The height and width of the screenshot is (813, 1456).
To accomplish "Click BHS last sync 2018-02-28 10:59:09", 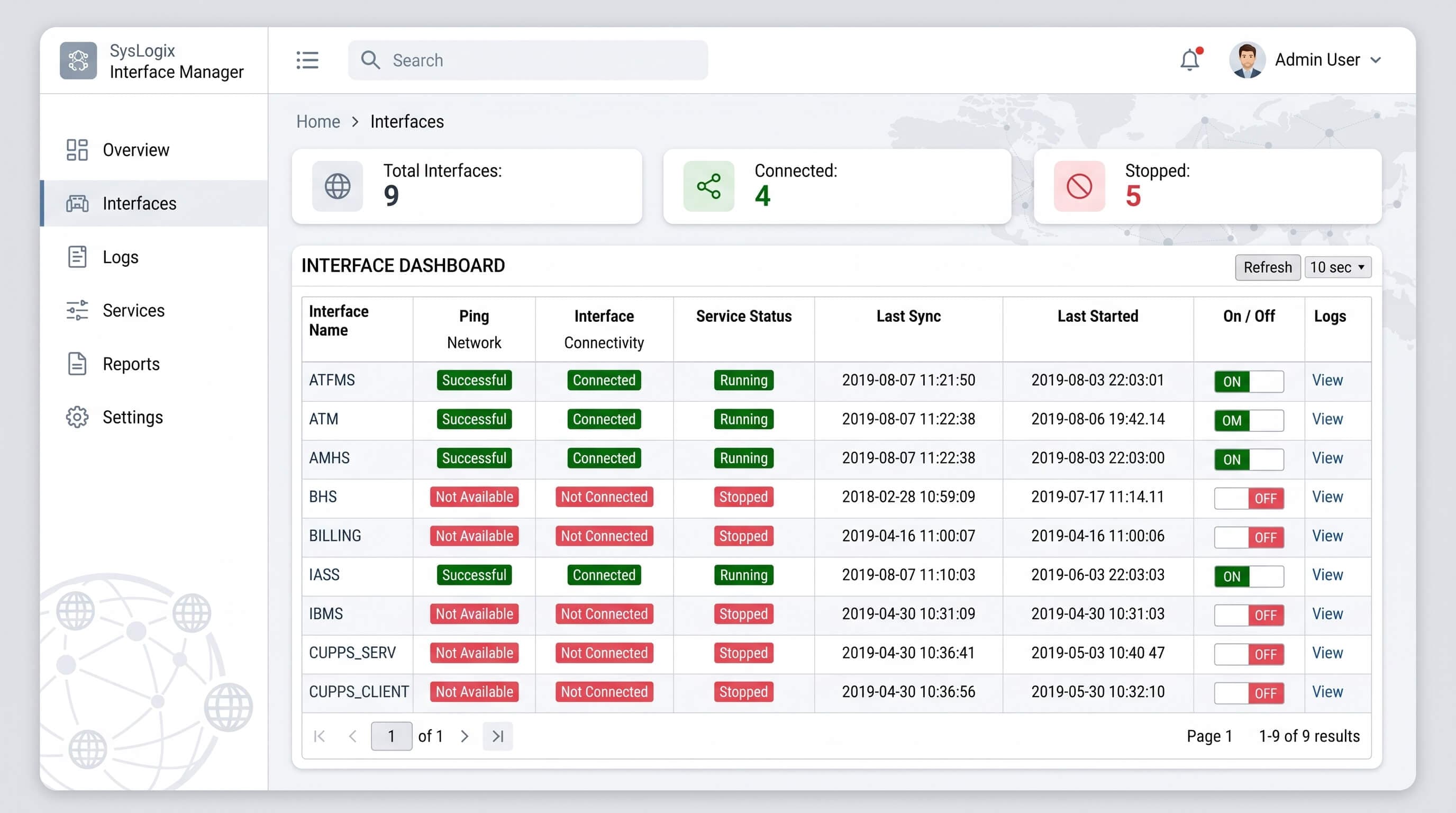I will click(x=908, y=497).
